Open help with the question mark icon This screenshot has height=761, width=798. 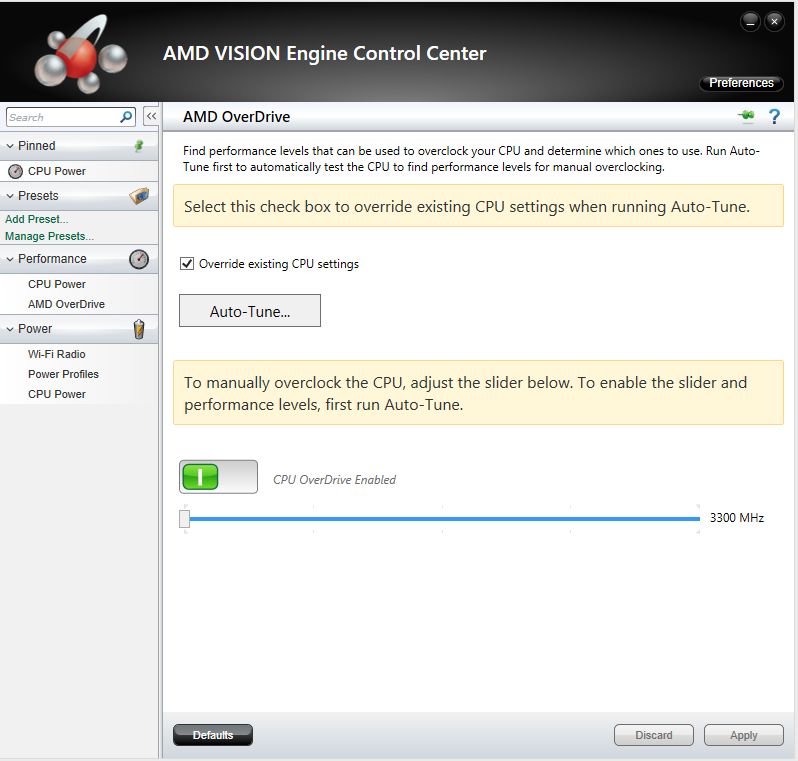[x=774, y=117]
